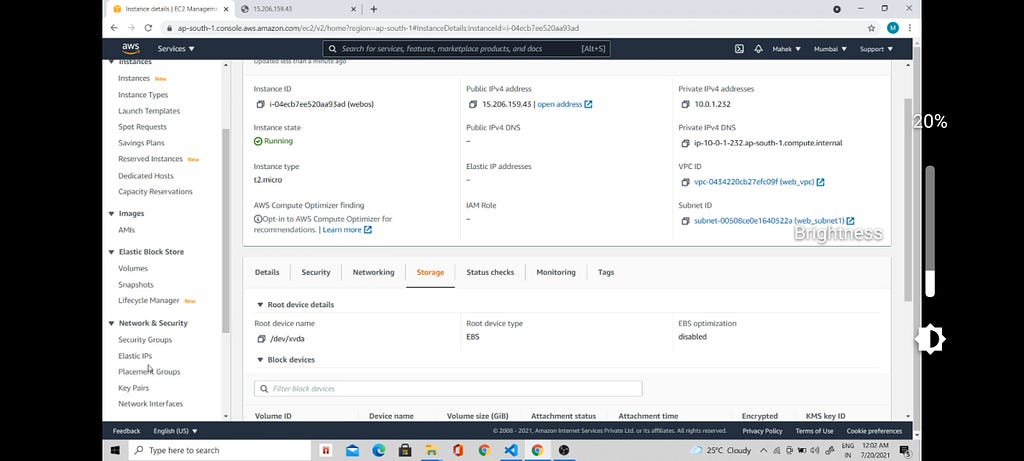1024x461 pixels.
Task: Click the Filter block devices field
Action: pos(448,389)
